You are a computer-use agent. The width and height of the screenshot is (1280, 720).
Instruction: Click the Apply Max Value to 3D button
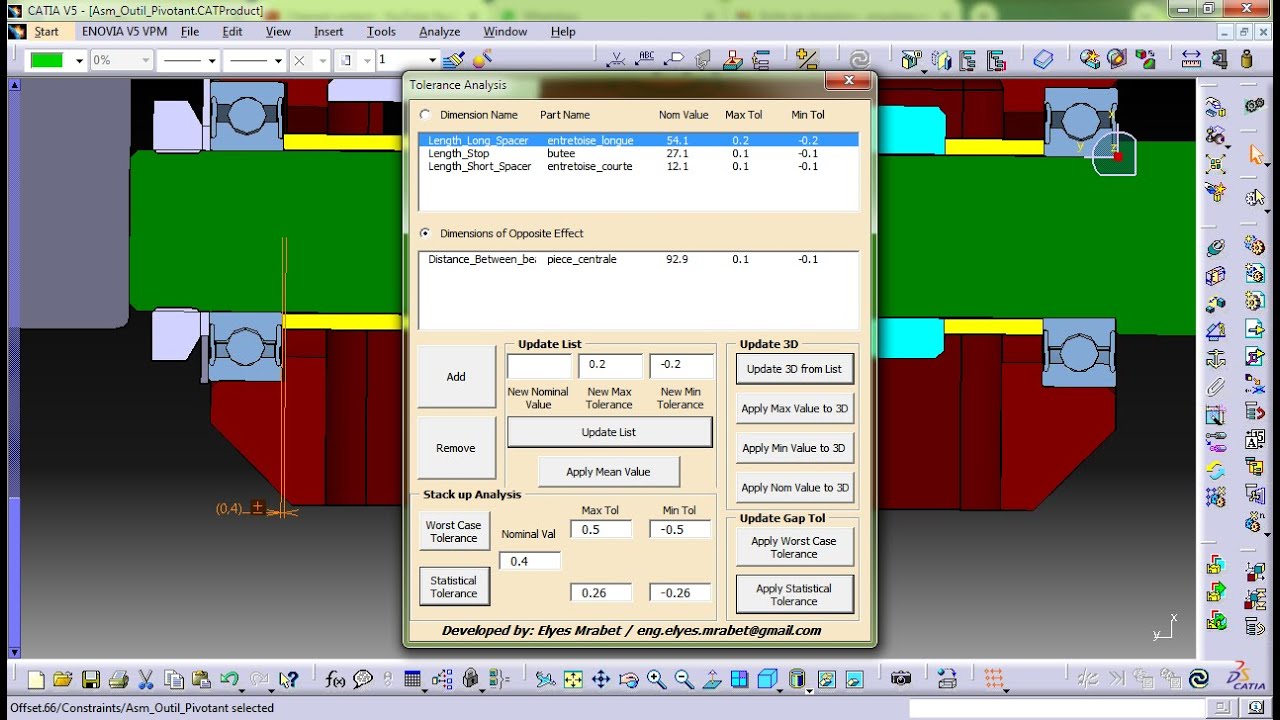tap(795, 408)
